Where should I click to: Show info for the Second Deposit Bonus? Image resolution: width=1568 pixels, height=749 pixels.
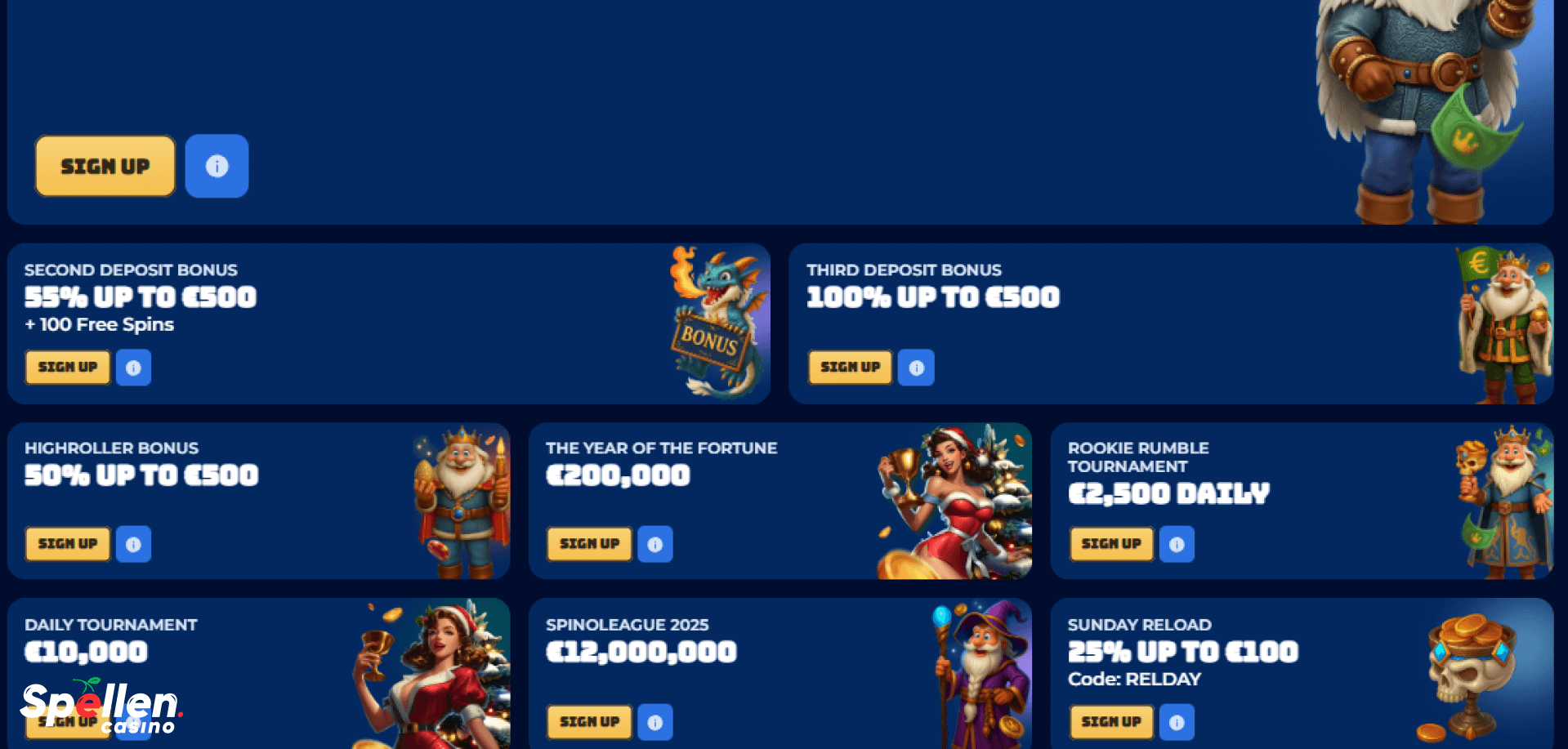(x=133, y=368)
